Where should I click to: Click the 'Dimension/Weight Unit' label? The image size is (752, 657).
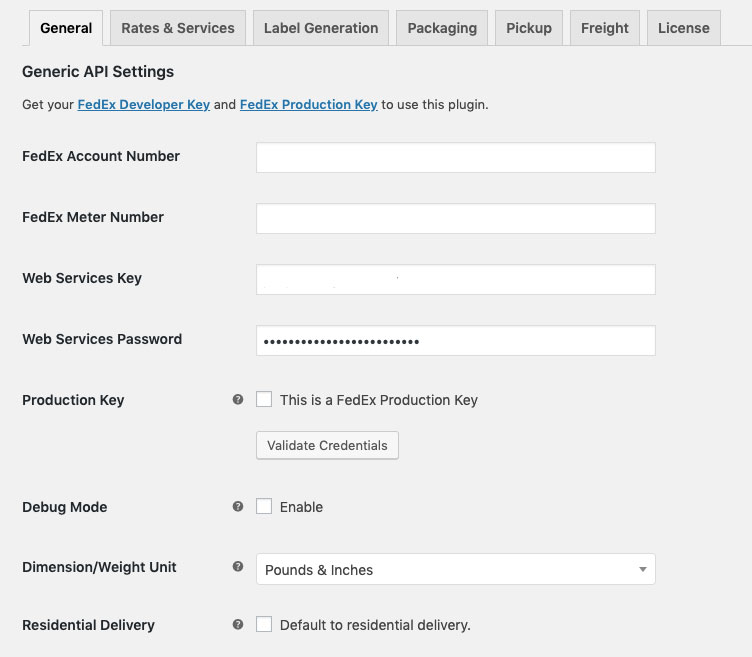pos(99,567)
